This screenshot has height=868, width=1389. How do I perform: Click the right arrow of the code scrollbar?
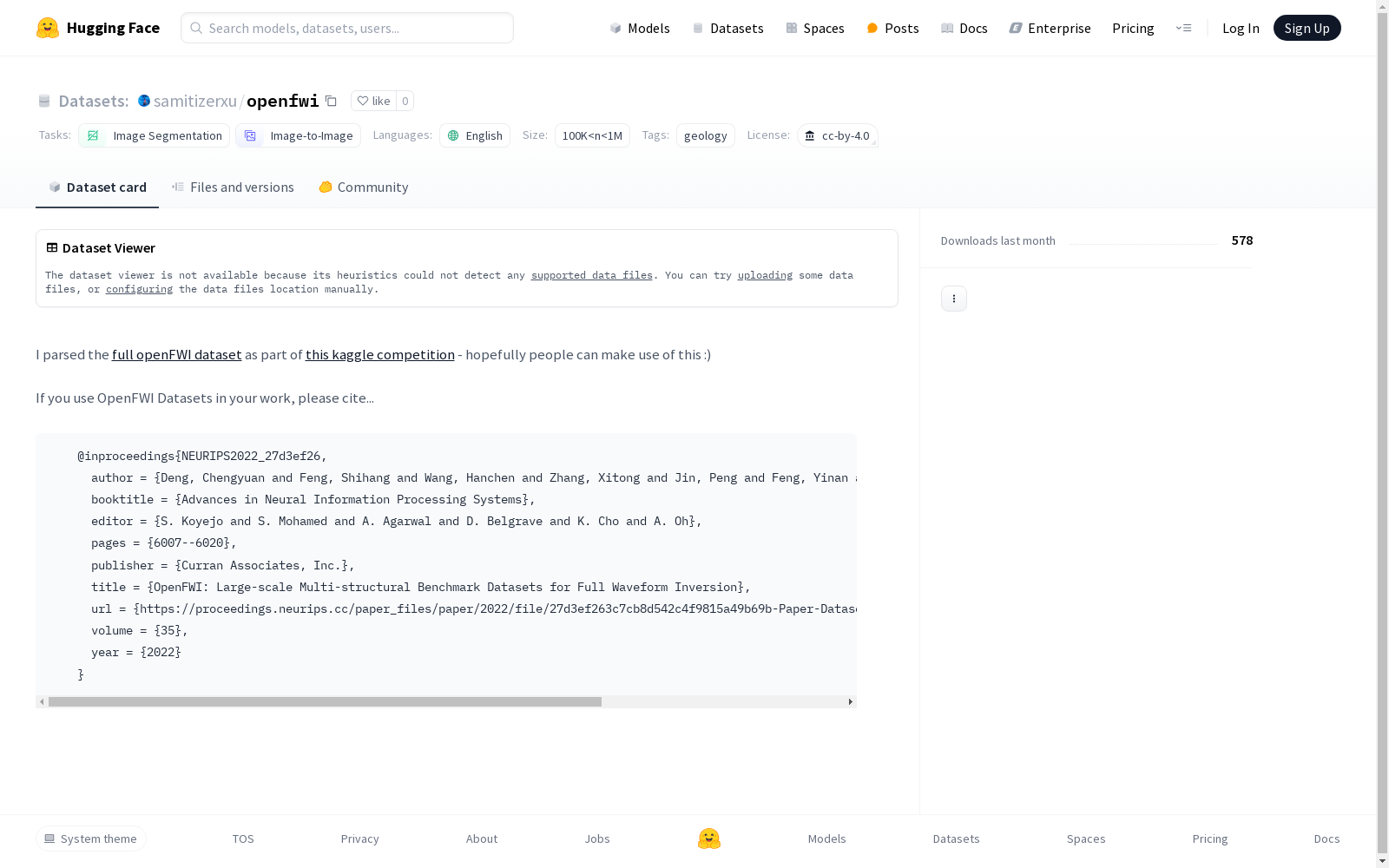[850, 701]
